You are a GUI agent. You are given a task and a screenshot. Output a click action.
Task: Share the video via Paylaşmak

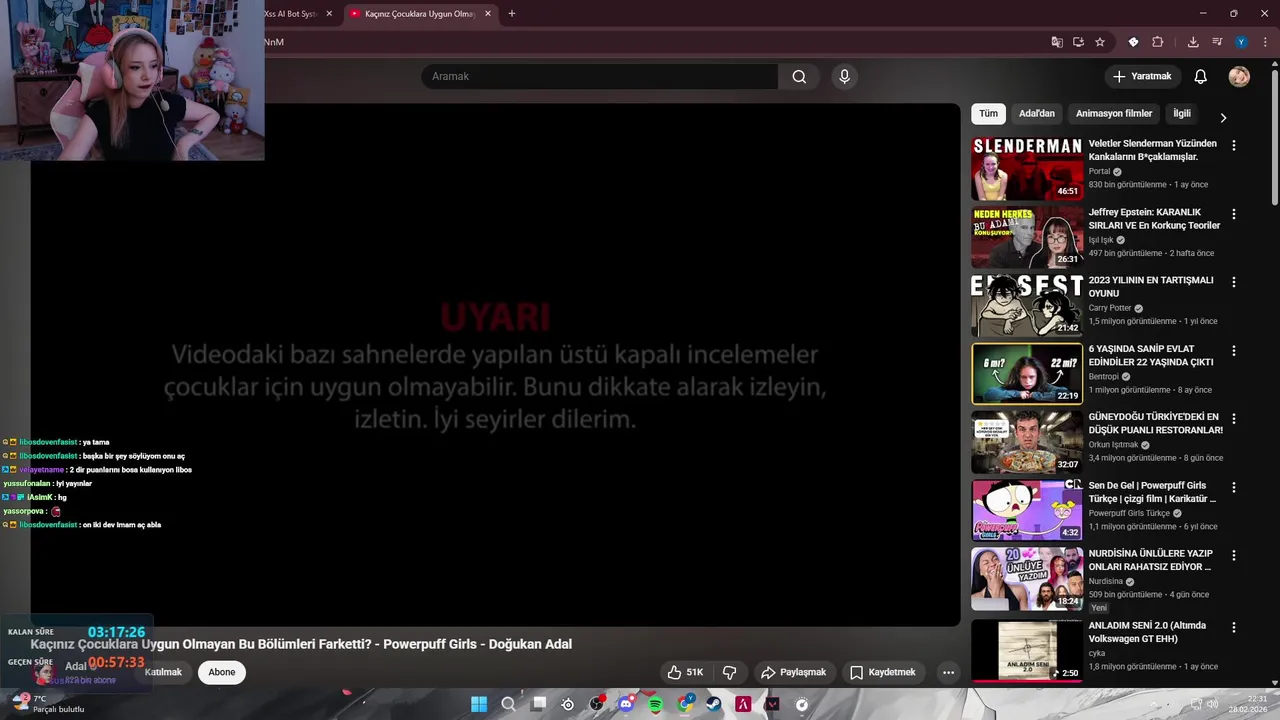[x=793, y=672]
